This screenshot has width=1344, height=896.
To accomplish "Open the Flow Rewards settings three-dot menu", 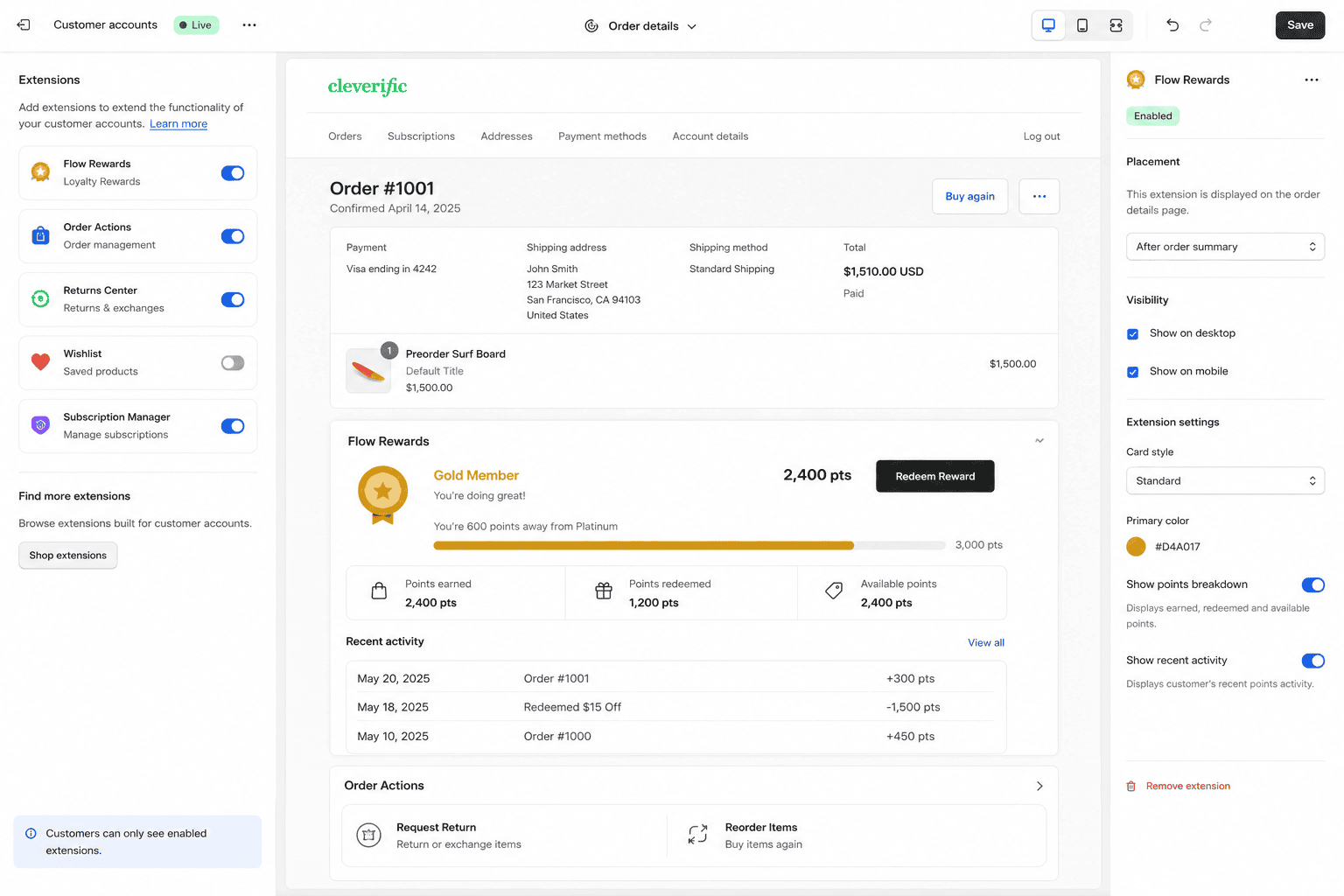I will point(1312,80).
